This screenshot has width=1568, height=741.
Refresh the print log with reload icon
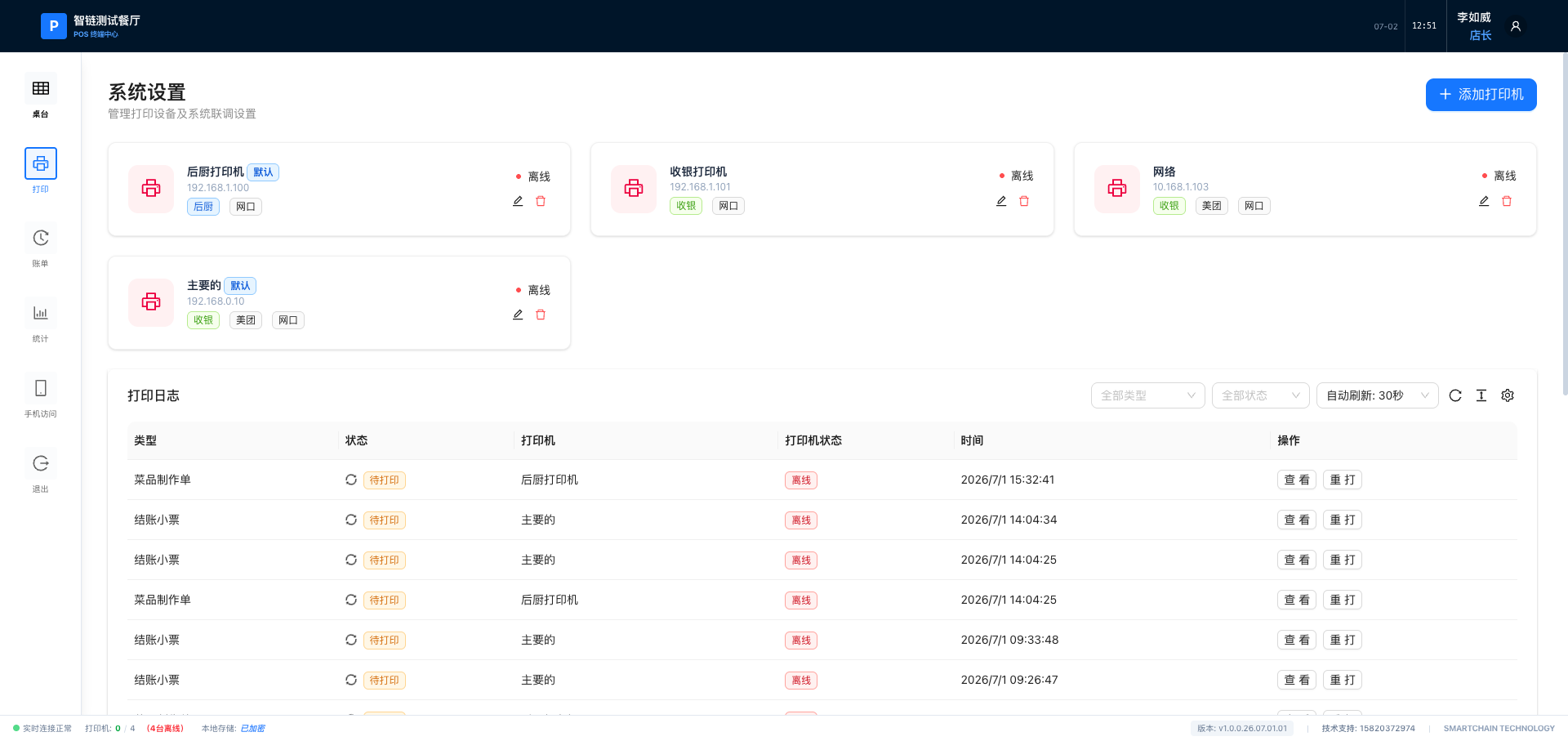[x=1455, y=395]
